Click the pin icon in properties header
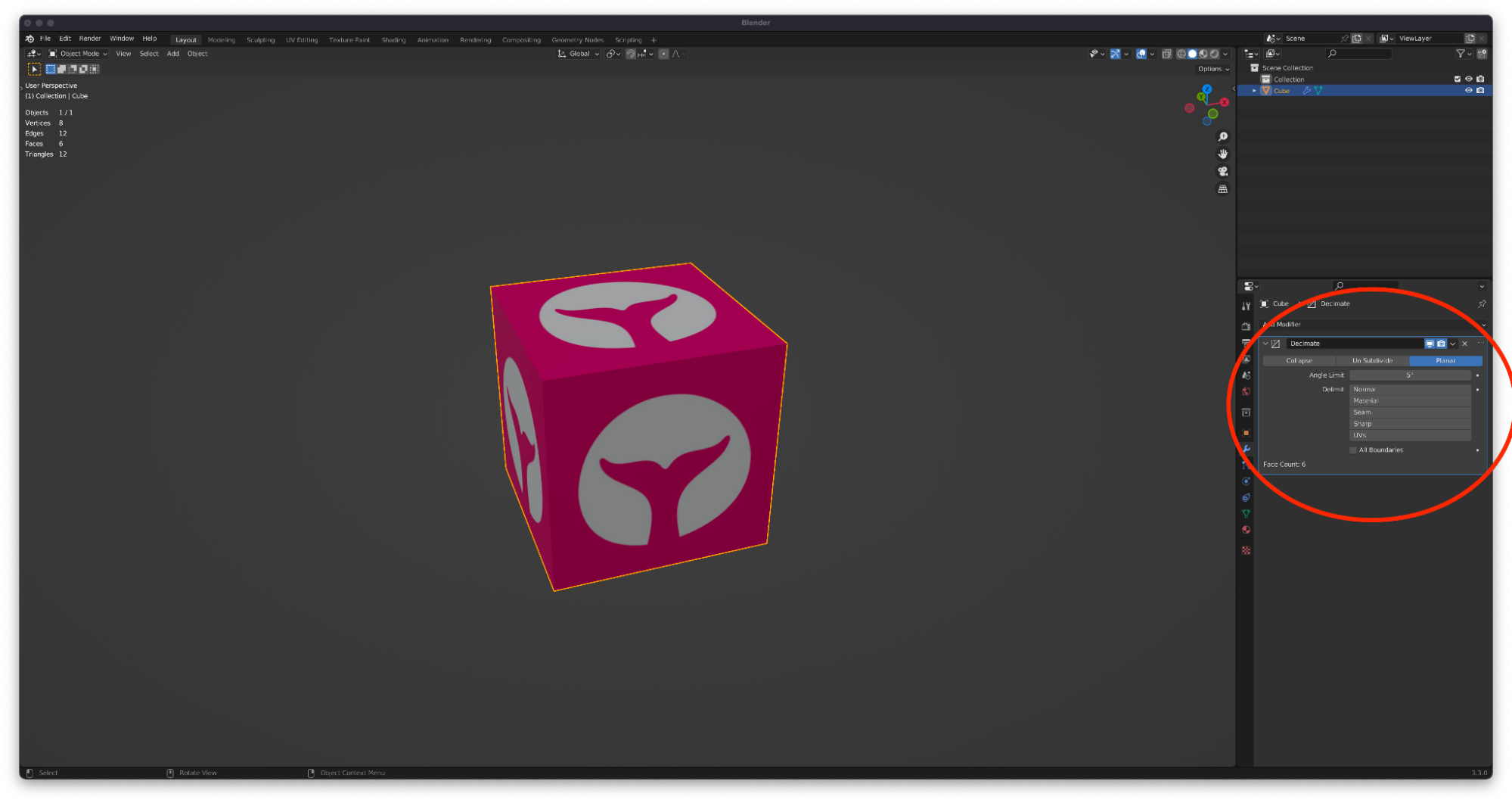The image size is (1512, 803). pos(1482,303)
